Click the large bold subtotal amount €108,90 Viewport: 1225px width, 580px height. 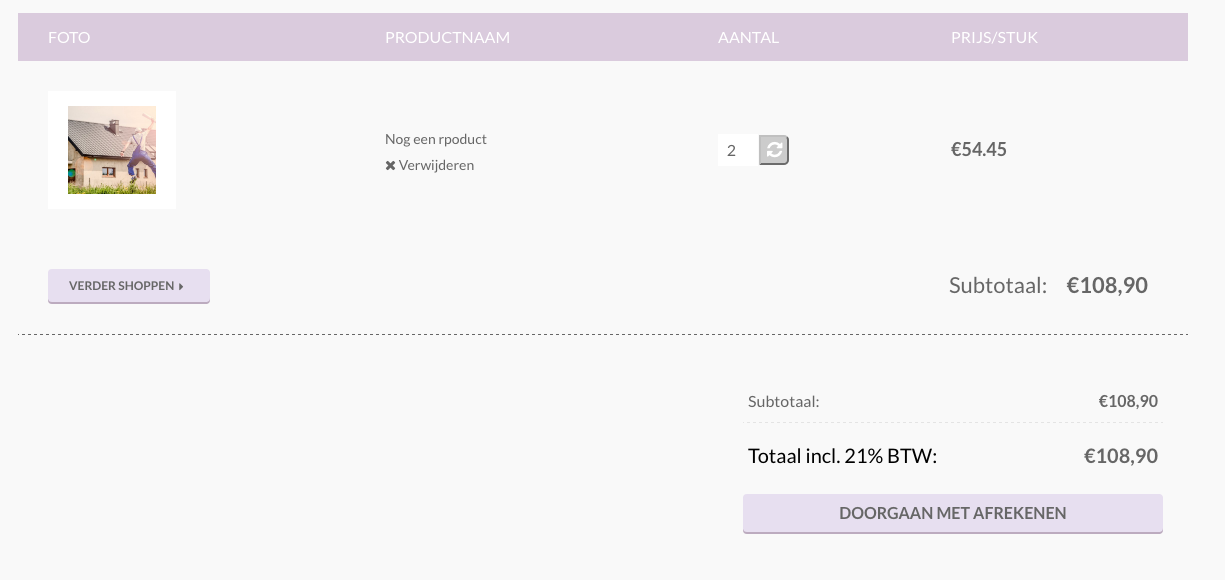pos(1107,285)
